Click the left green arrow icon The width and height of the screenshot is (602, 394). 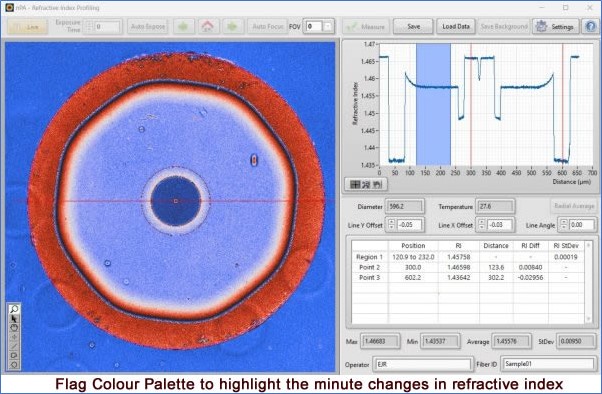pyautogui.click(x=183, y=26)
